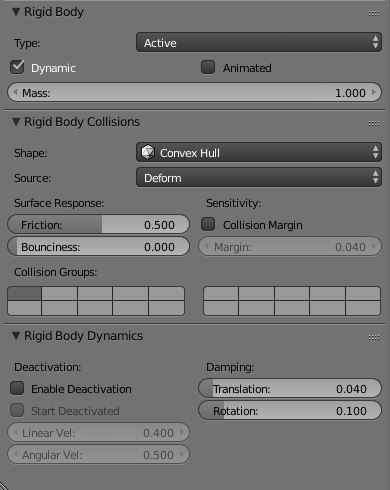Open the Type dropdown set to Active

(259, 42)
